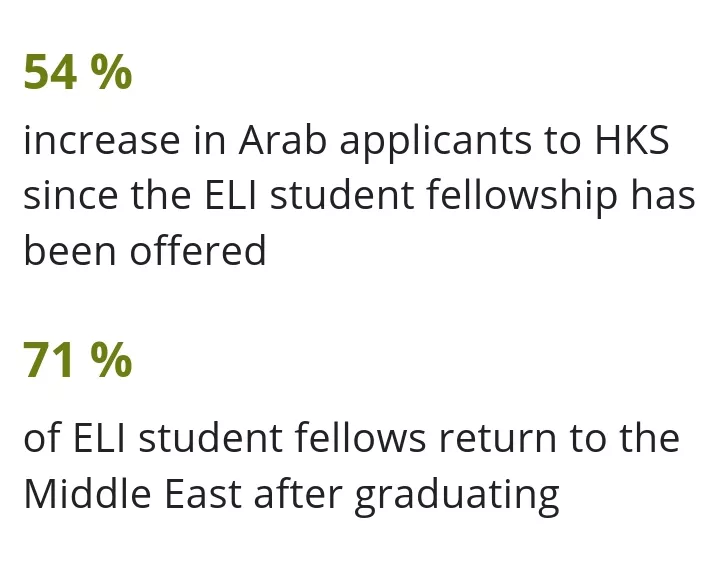Select the HKS abbreviation text
707x586 pixels.
pyautogui.click(x=631, y=140)
